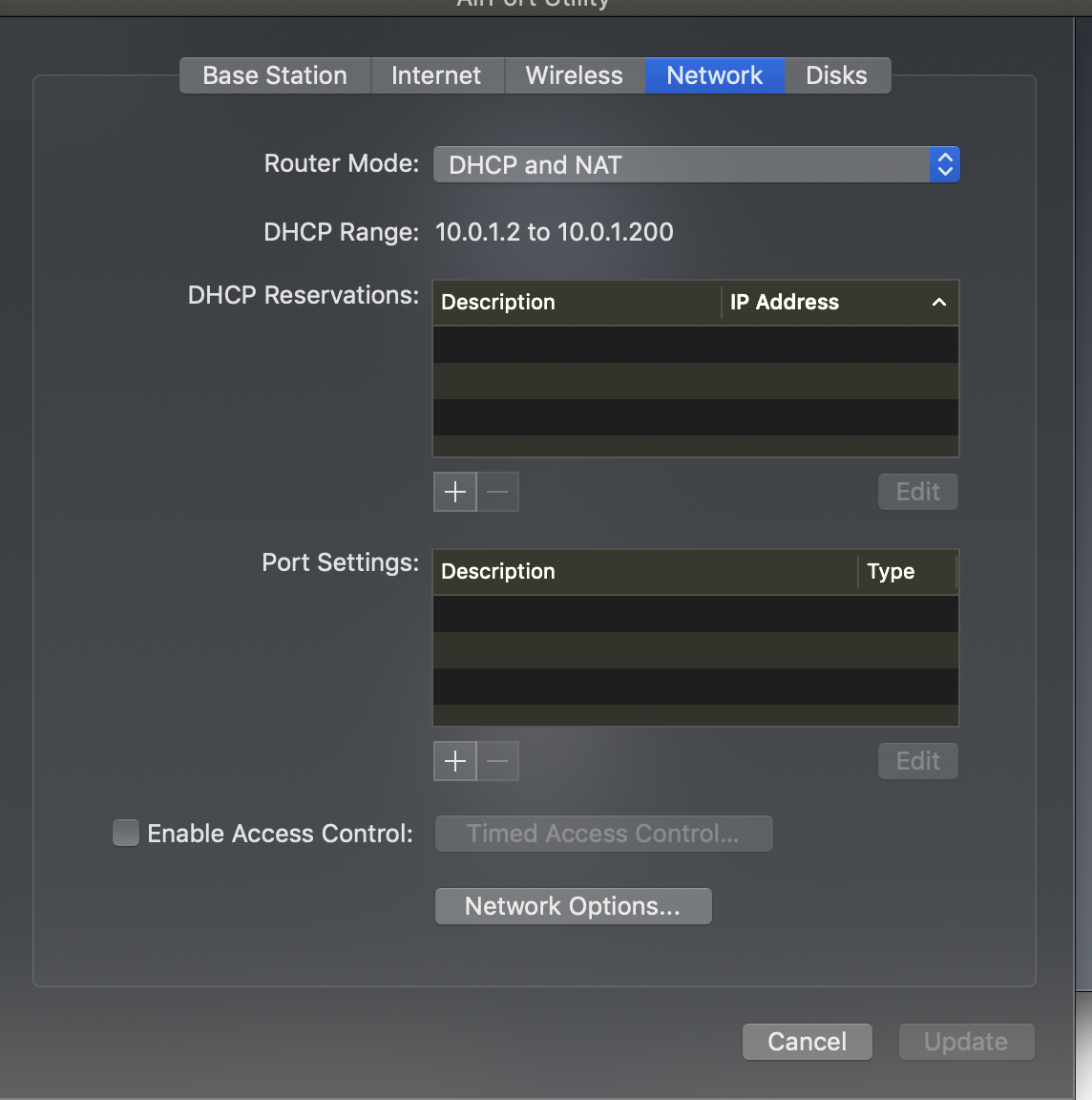Click Edit button under DHCP Reservations
Image resolution: width=1092 pixels, height=1100 pixels.
(918, 492)
